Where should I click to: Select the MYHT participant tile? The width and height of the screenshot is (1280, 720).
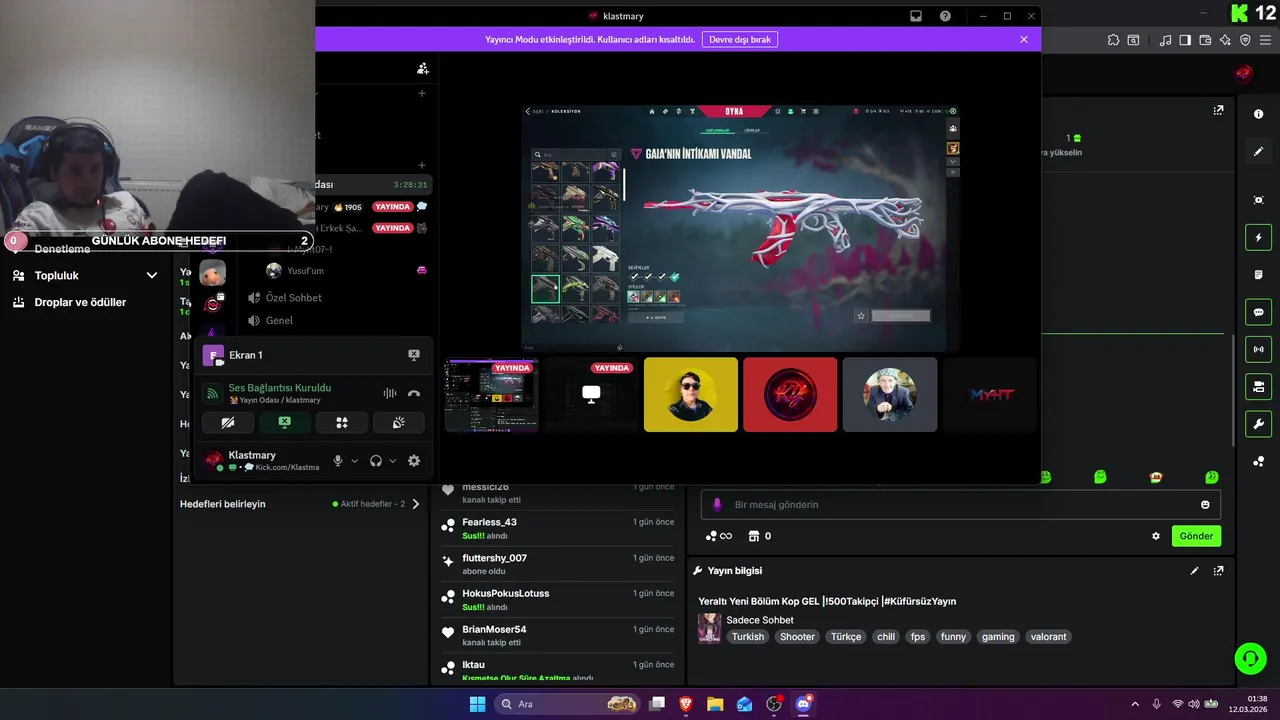[990, 395]
